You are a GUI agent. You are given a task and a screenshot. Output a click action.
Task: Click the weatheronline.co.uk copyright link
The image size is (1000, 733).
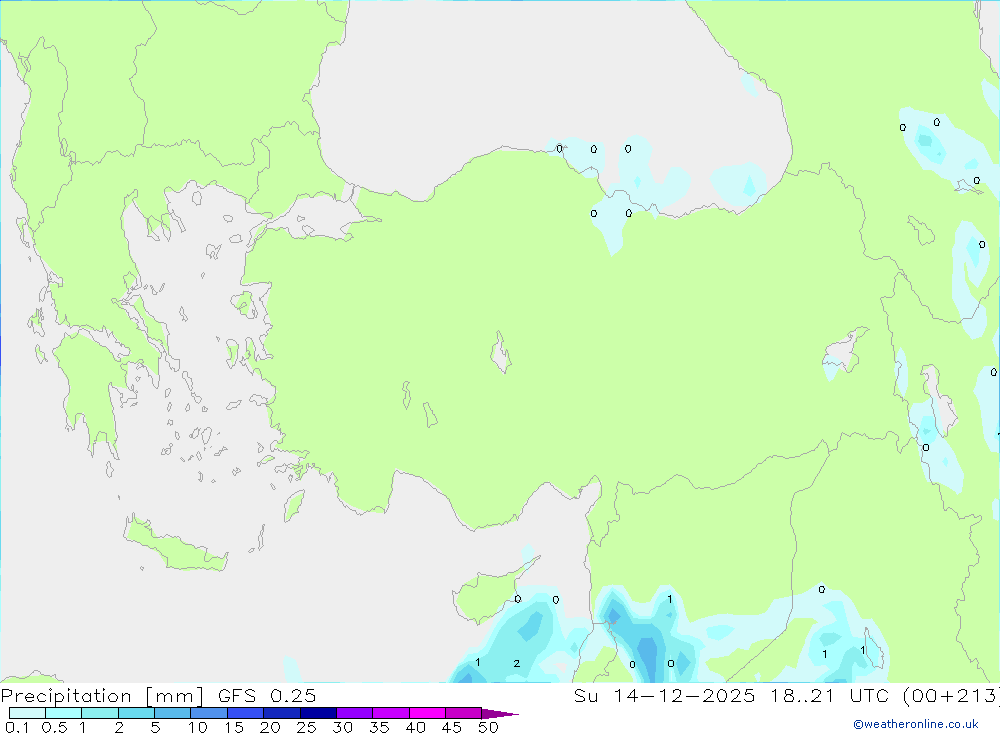pos(915,724)
